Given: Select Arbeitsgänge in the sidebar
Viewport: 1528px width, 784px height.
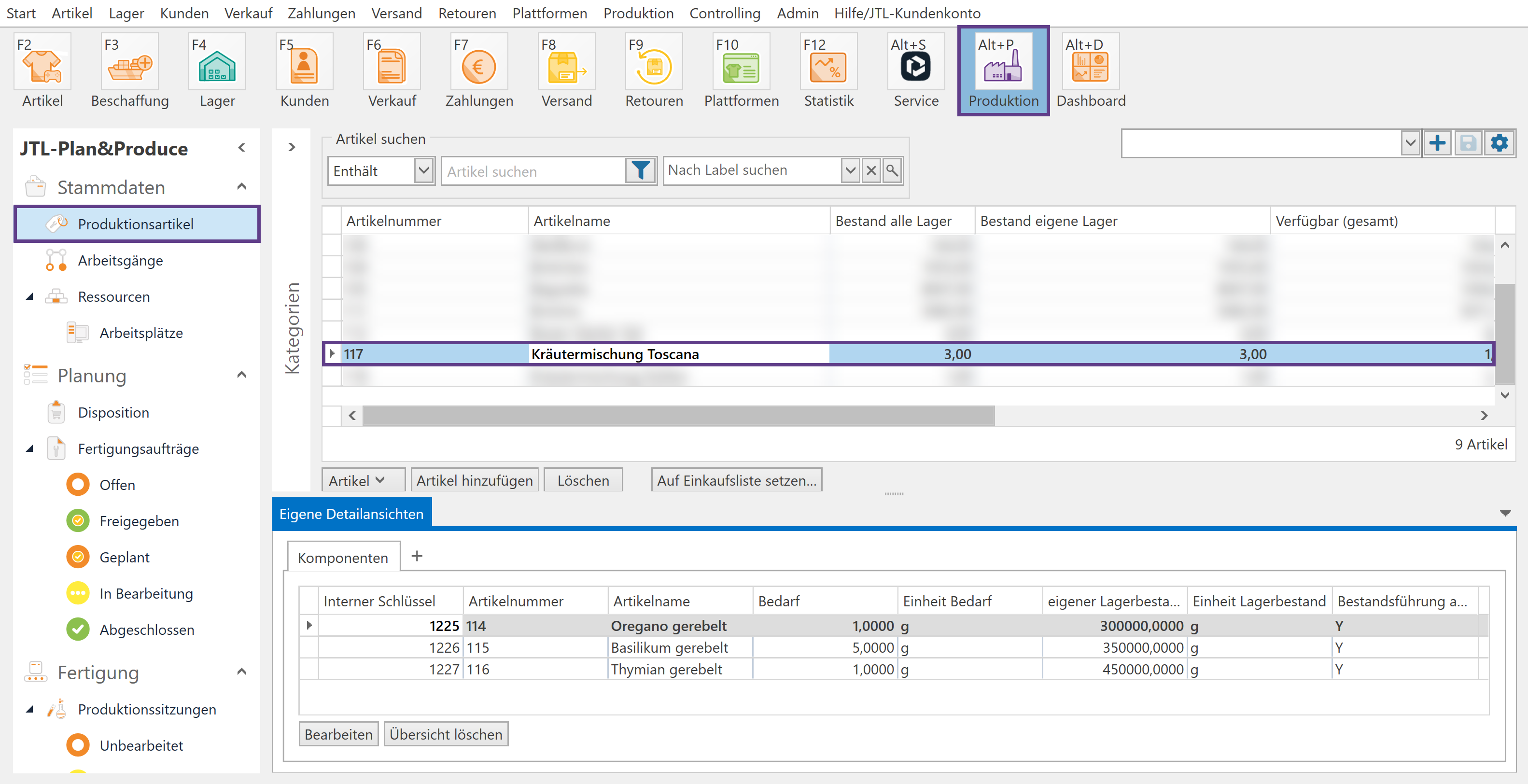Looking at the screenshot, I should 120,260.
